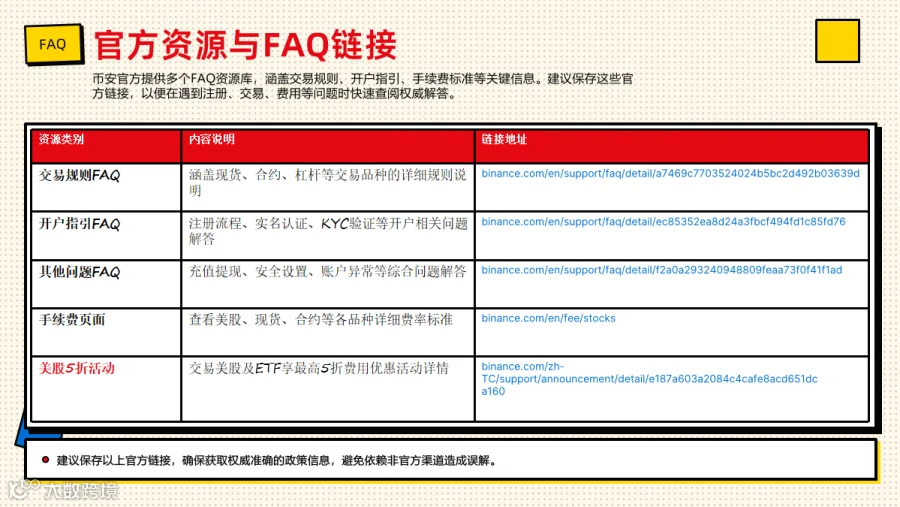Image resolution: width=900 pixels, height=507 pixels.
Task: Select the 官方资源与FAQ链接 title
Action: click(245, 45)
